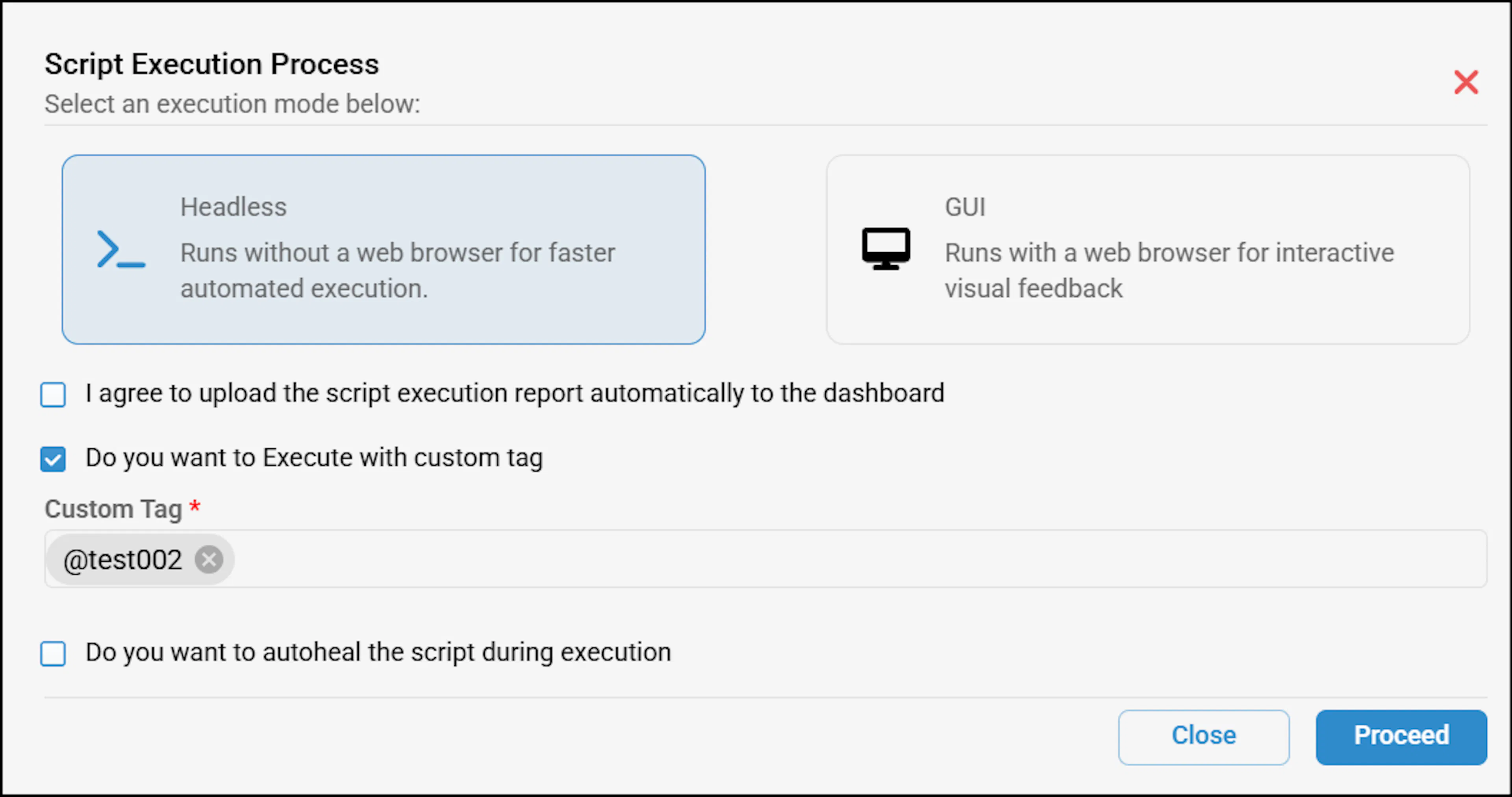Click the 'I agree to upload' label text

click(515, 393)
